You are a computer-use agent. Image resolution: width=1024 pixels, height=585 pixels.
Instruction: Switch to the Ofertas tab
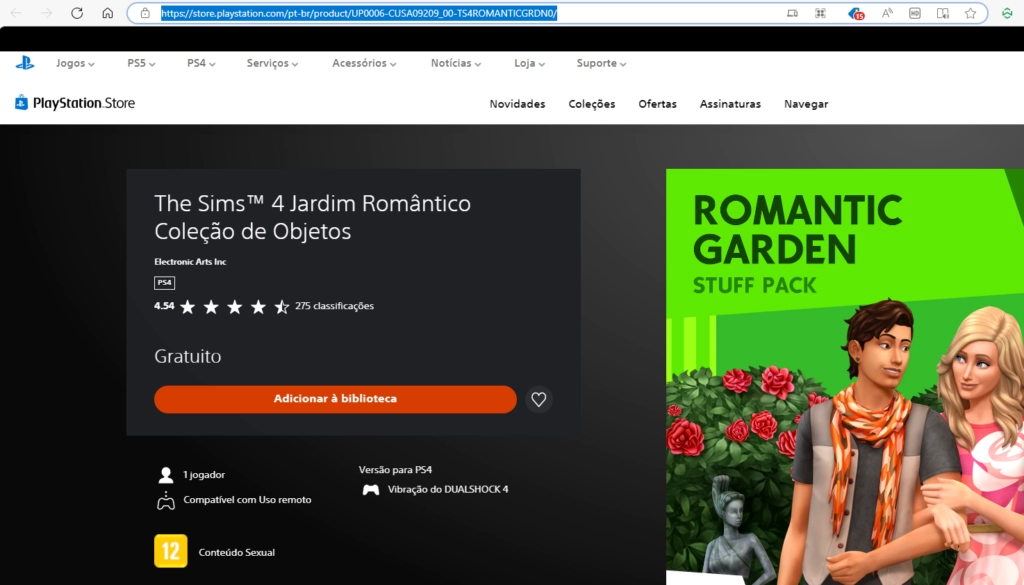click(657, 104)
